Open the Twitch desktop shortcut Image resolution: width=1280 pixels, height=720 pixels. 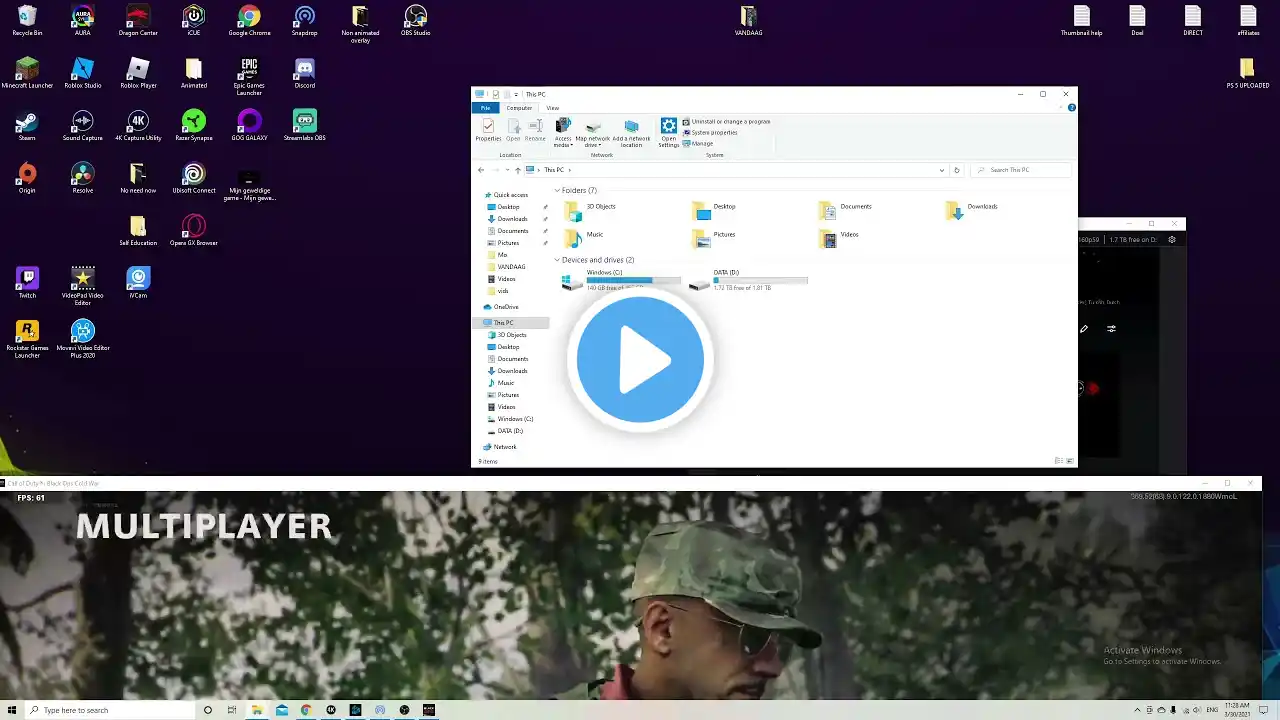click(x=27, y=283)
